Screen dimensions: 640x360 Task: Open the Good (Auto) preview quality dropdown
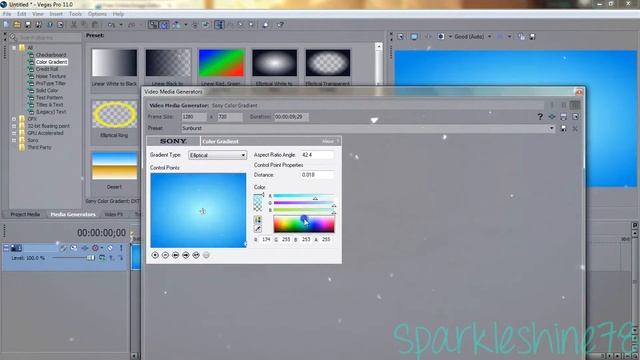[489, 37]
